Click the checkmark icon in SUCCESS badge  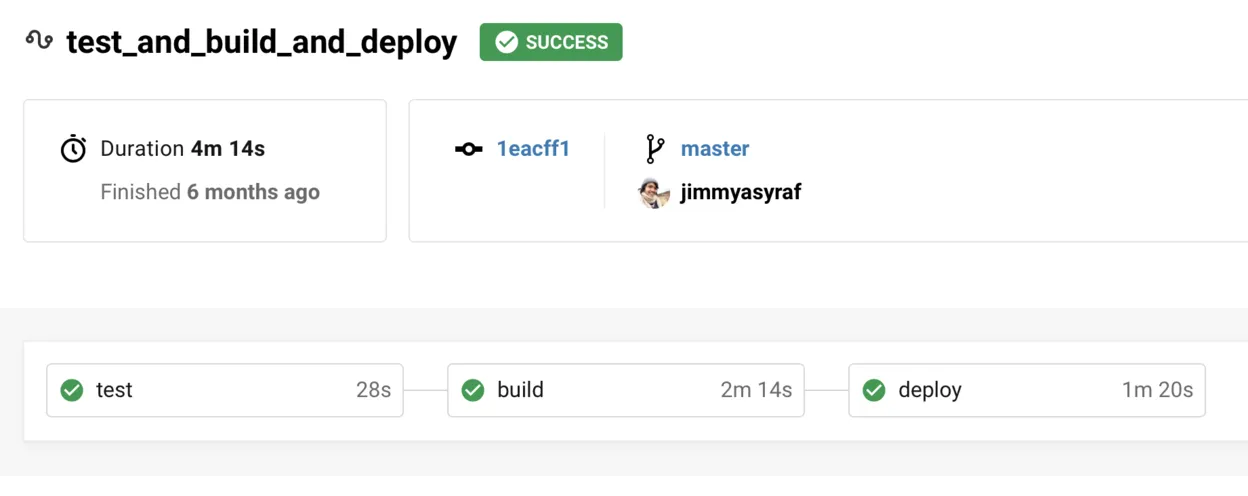point(507,42)
